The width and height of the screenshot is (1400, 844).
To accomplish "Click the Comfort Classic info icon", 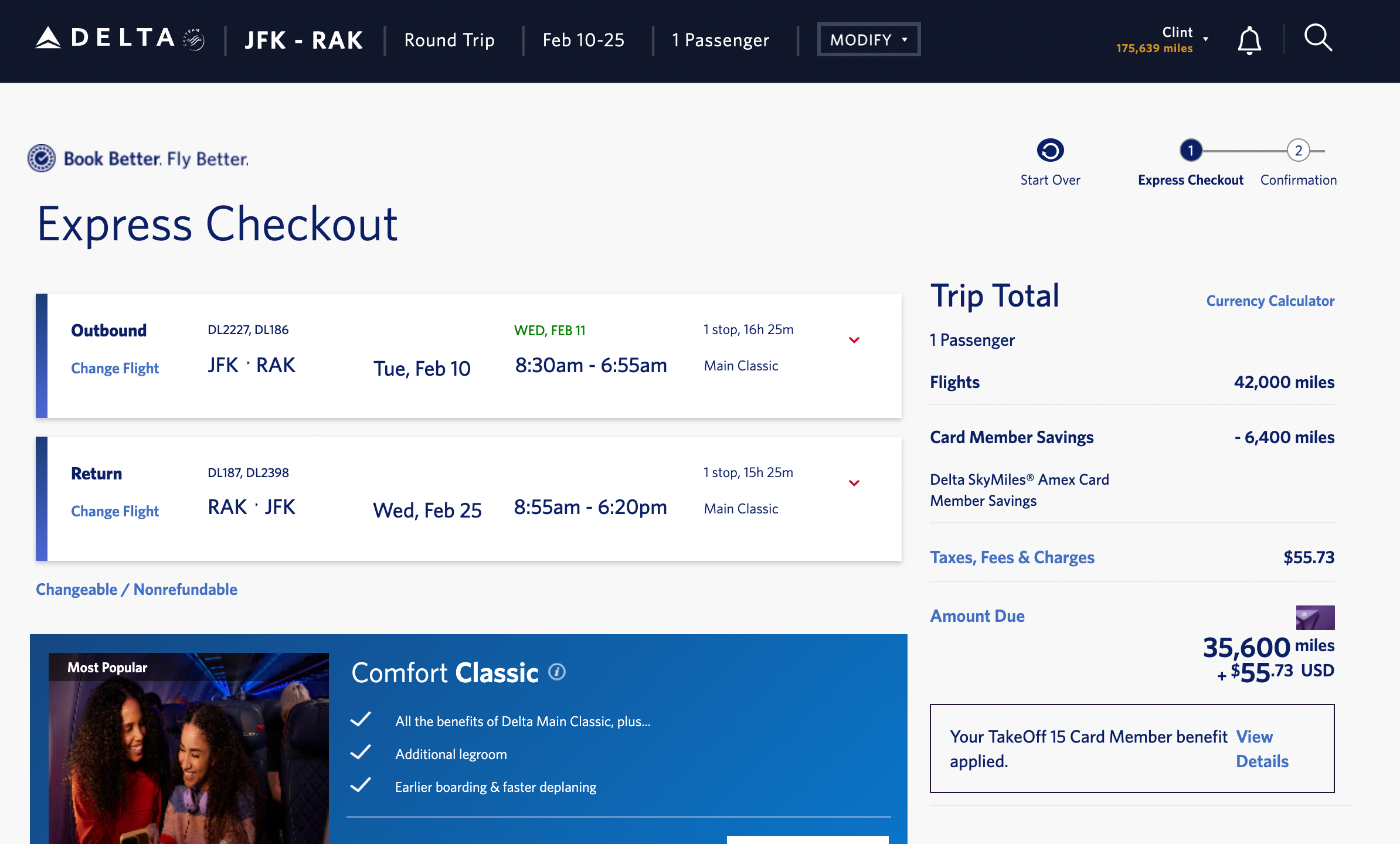I will pos(556,672).
